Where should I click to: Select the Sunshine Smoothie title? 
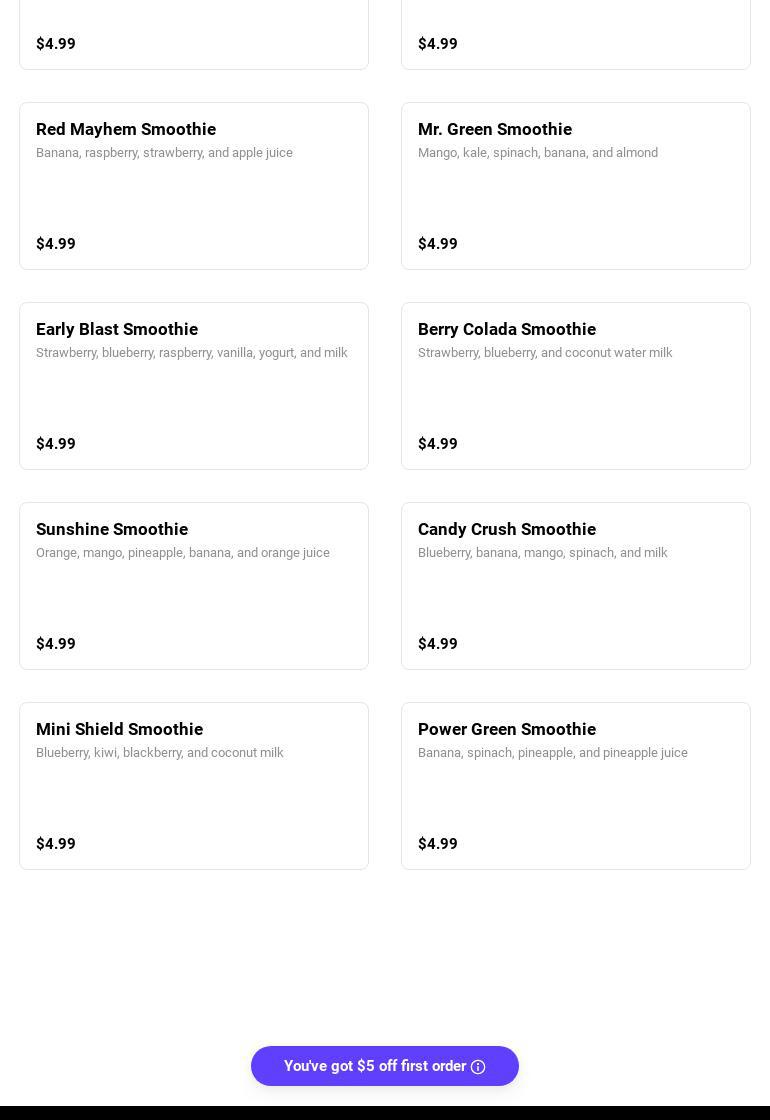pos(112,529)
